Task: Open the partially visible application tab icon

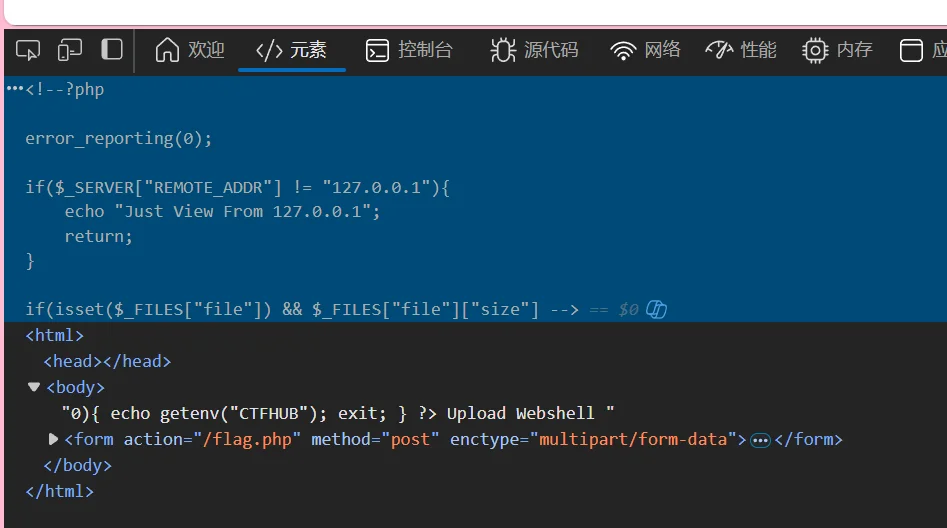Action: pos(911,50)
